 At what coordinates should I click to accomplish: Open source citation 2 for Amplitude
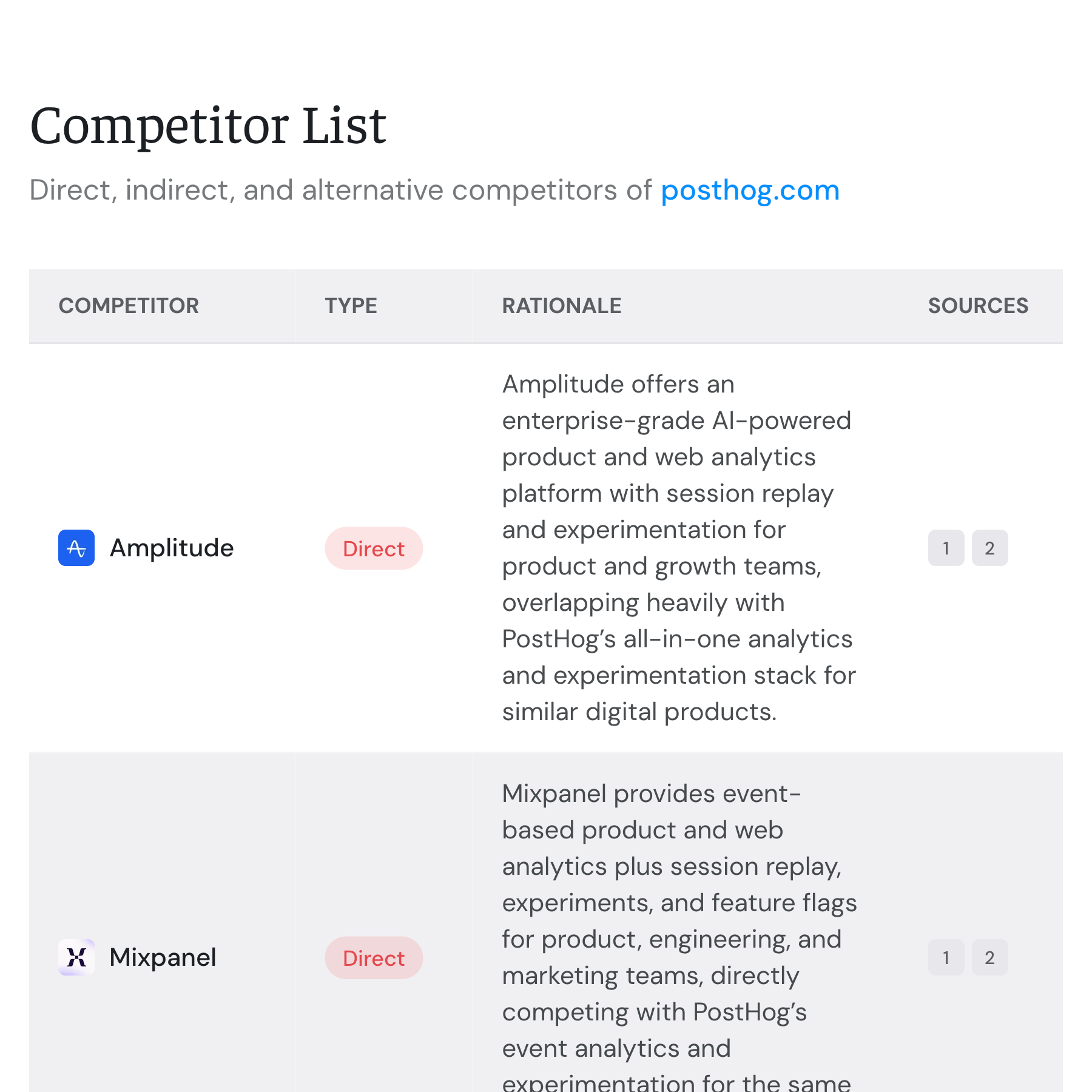coord(989,548)
